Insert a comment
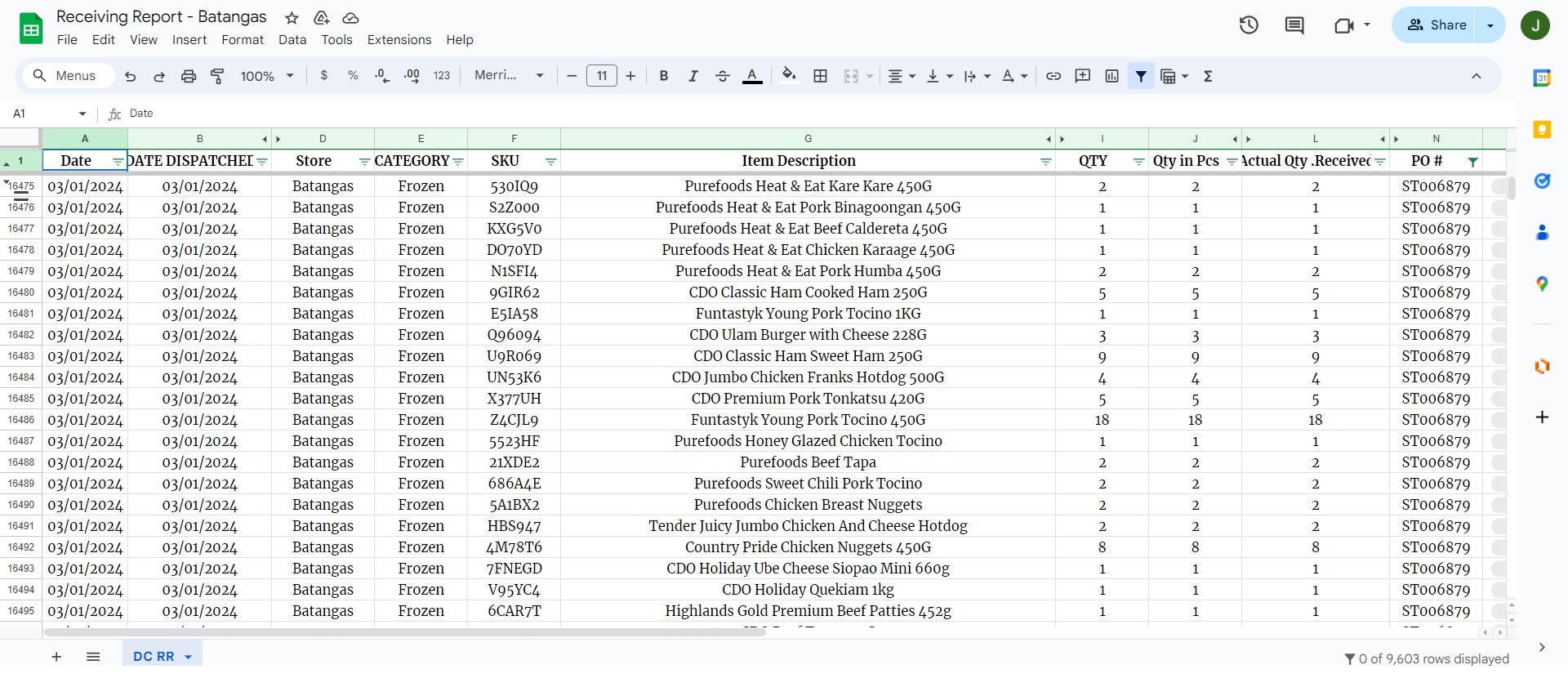 pos(1083,76)
